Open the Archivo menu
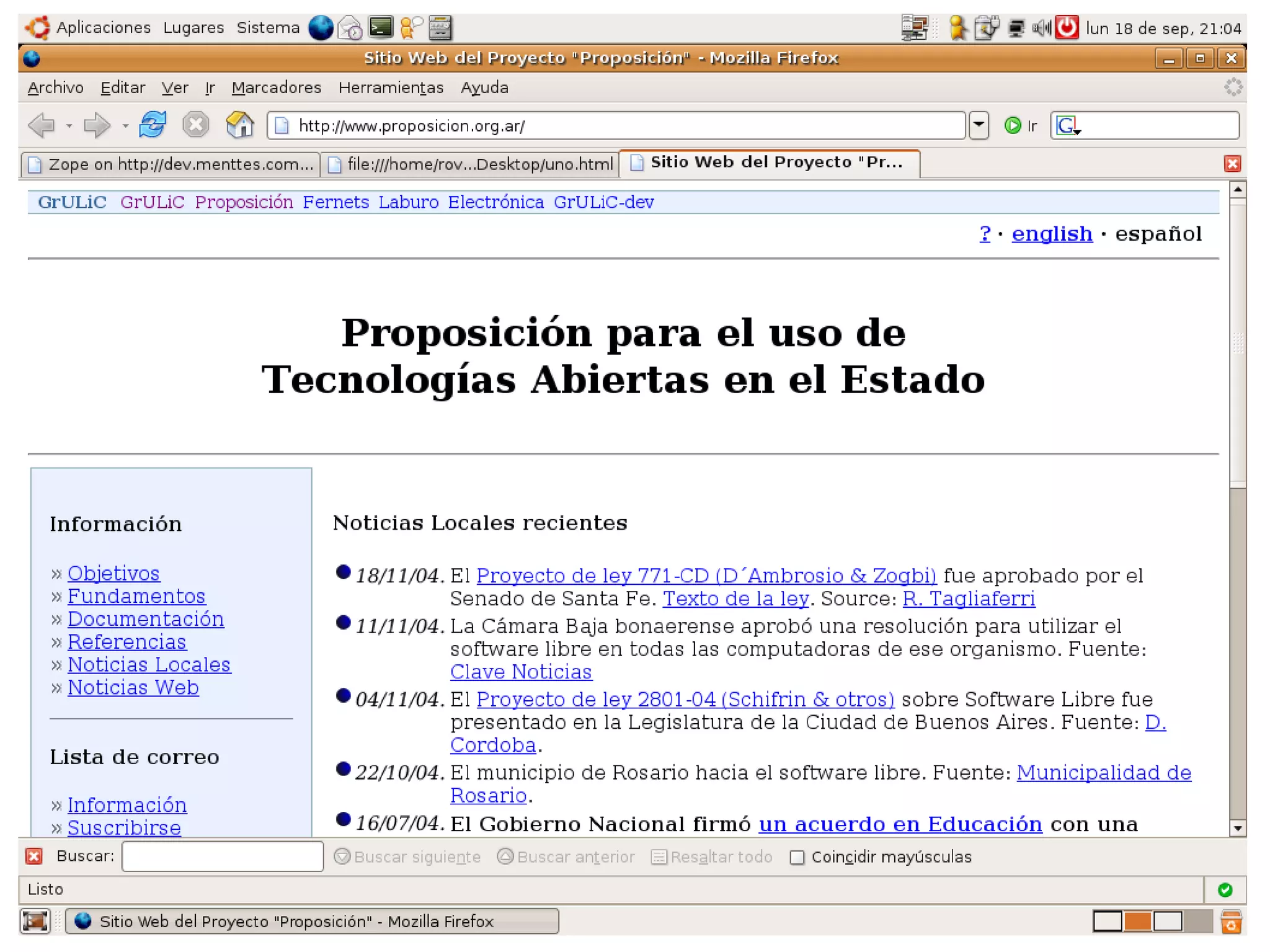The image size is (1270, 952). [56, 87]
